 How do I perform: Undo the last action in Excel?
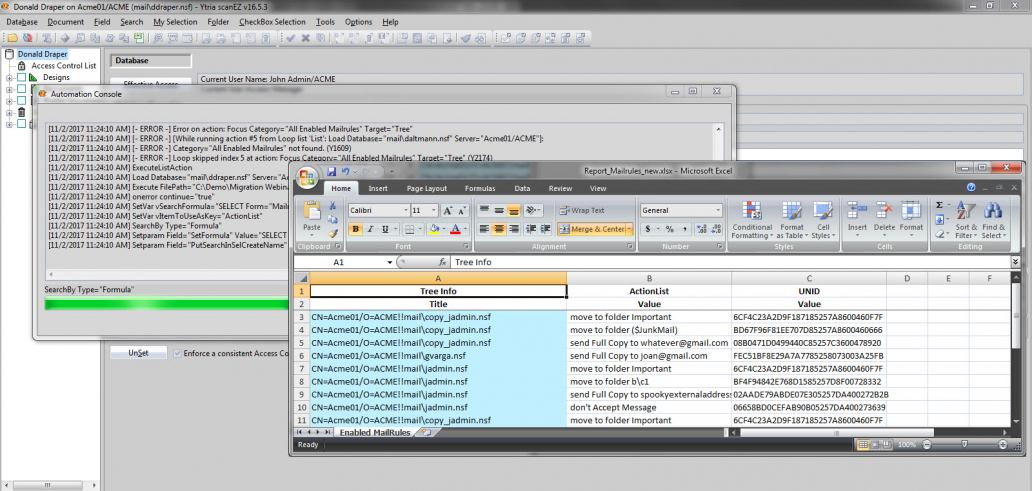pyautogui.click(x=345, y=171)
